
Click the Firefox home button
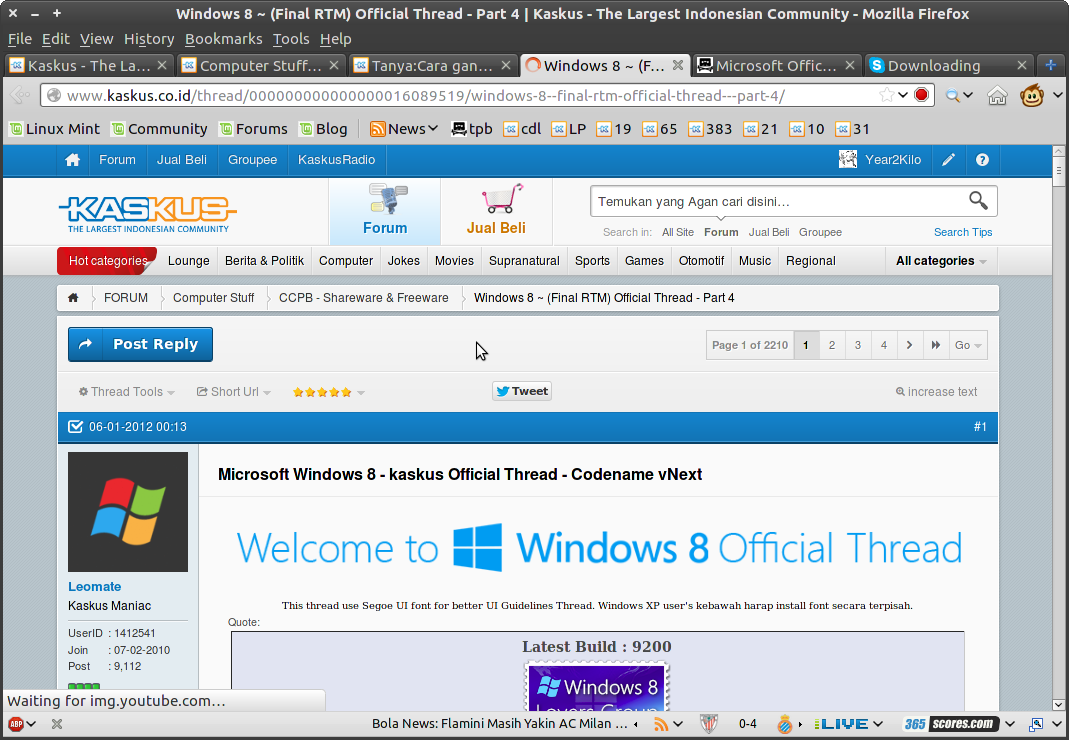(x=997, y=95)
